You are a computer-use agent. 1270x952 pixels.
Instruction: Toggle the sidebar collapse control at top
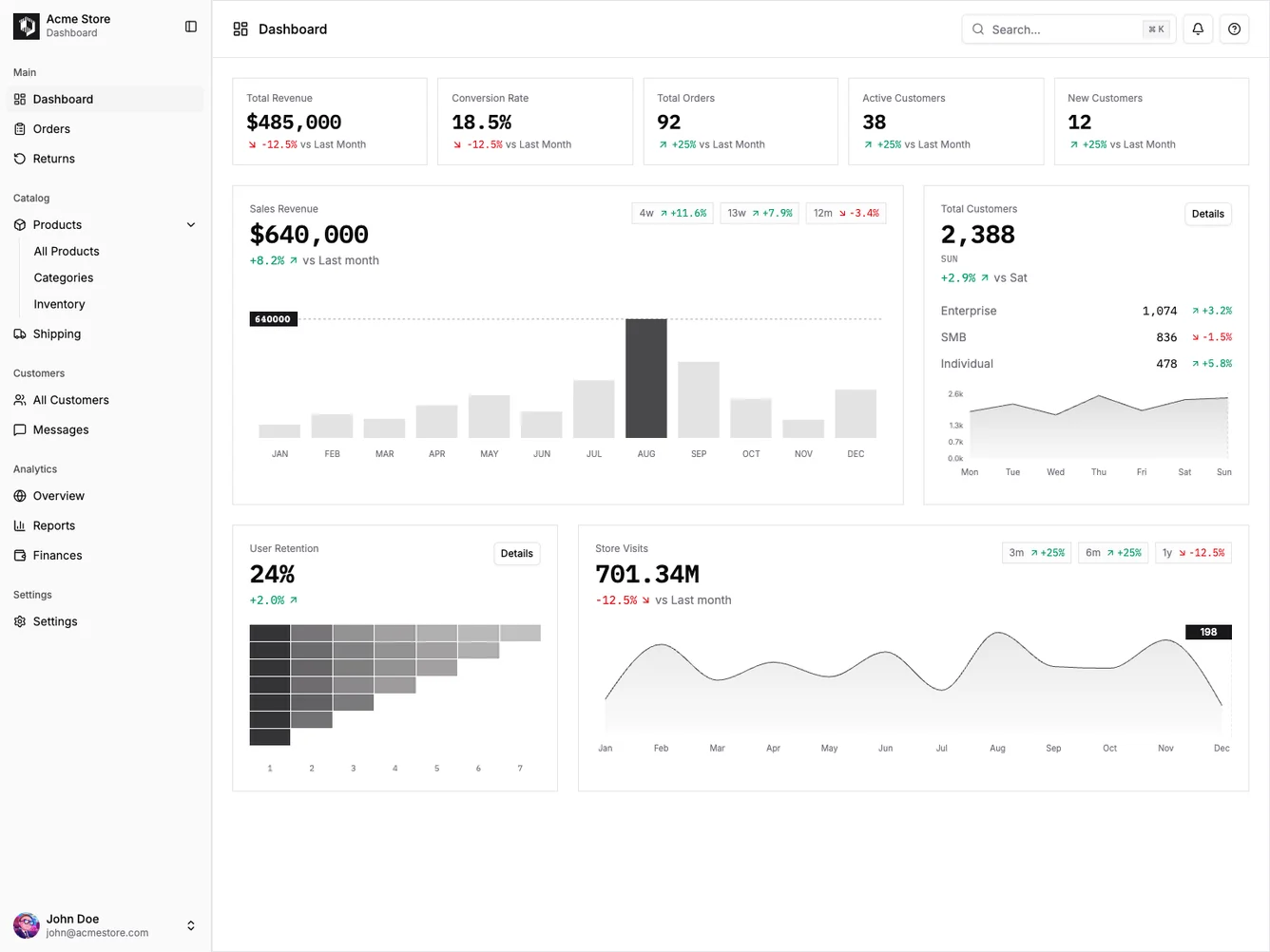pyautogui.click(x=190, y=27)
